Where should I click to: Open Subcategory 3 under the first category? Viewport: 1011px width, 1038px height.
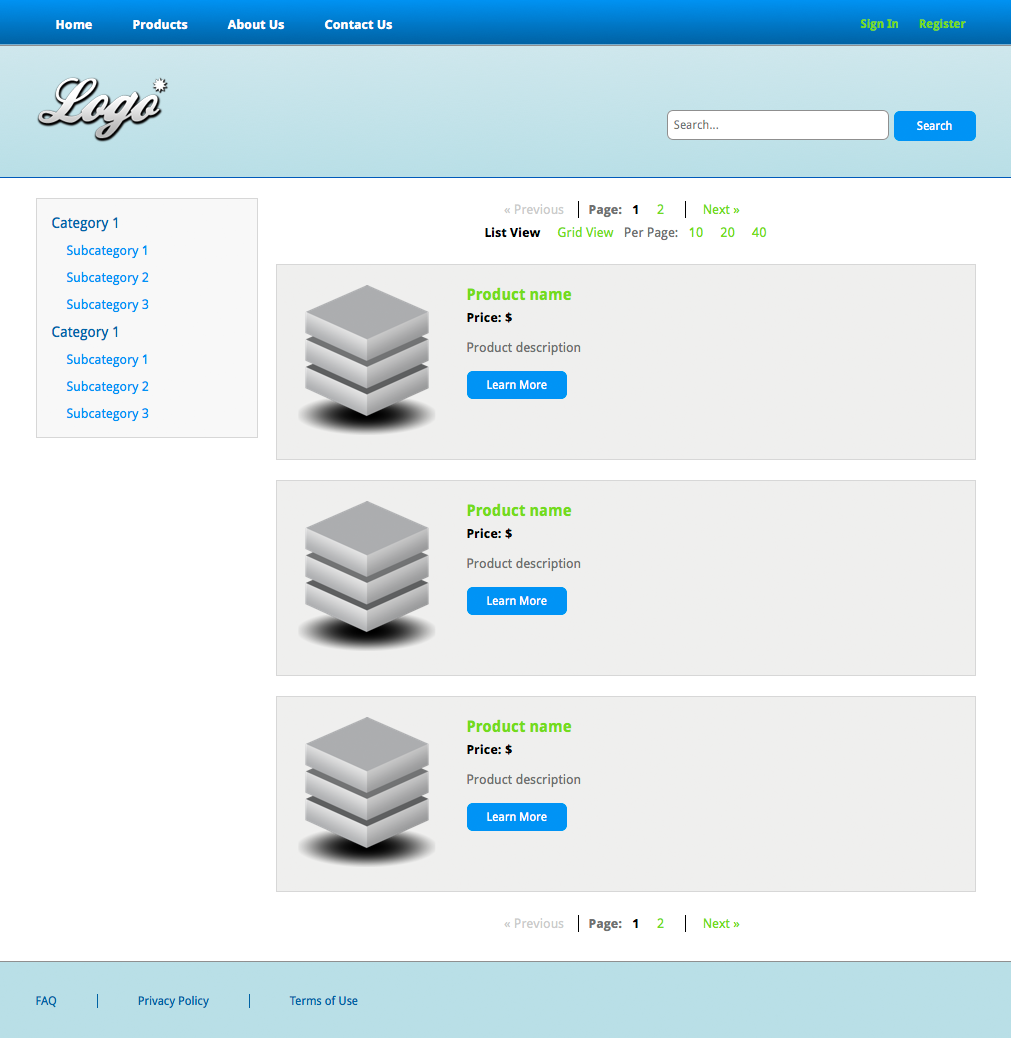tap(107, 305)
